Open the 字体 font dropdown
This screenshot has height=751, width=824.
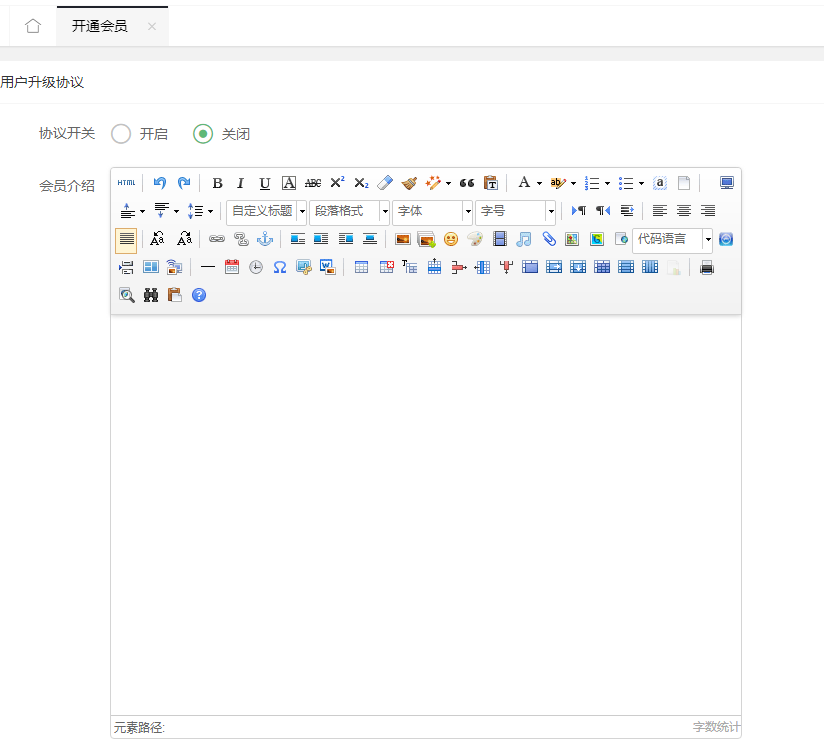pyautogui.click(x=432, y=211)
